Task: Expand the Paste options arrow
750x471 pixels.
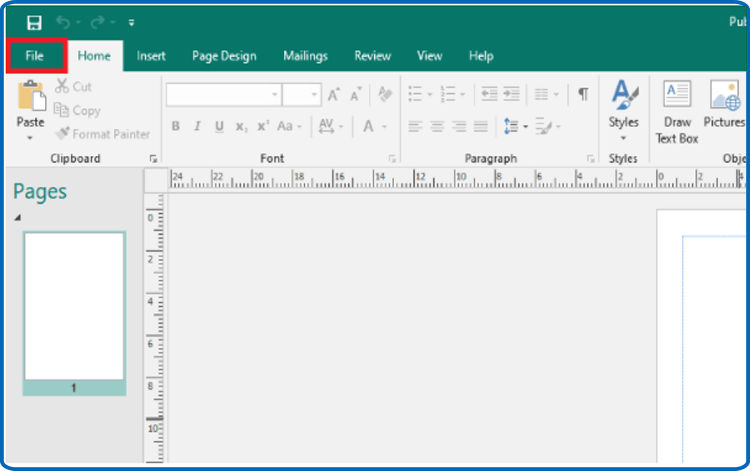Action: pos(30,138)
